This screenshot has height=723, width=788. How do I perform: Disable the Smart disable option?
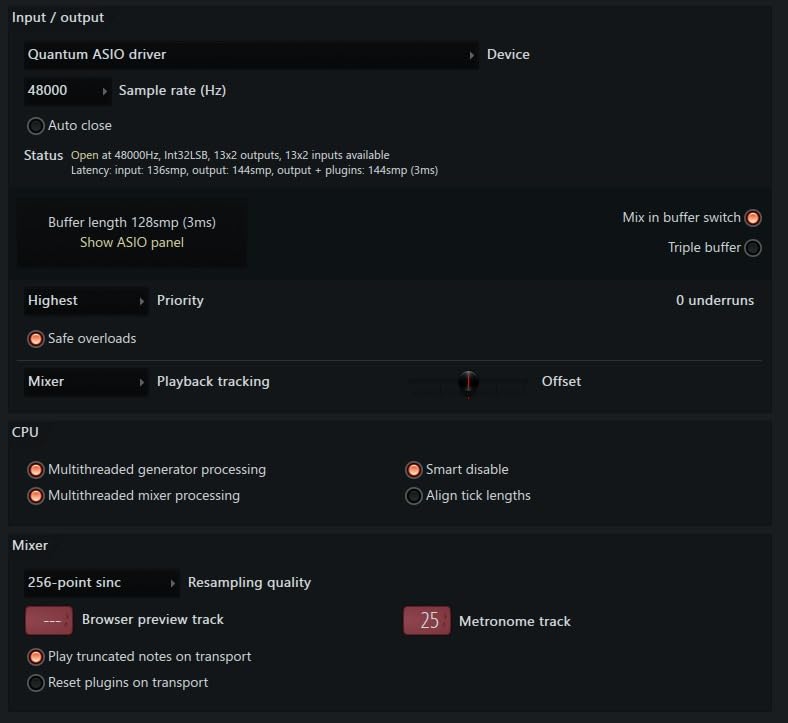coord(414,470)
